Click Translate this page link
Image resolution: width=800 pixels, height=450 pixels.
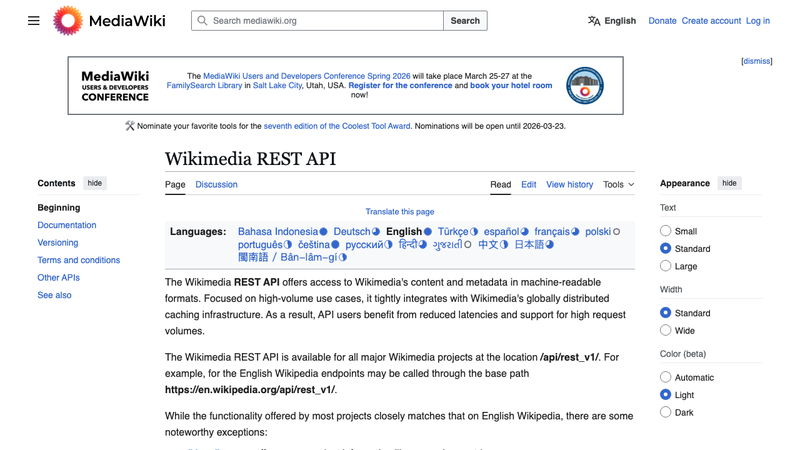(x=399, y=212)
